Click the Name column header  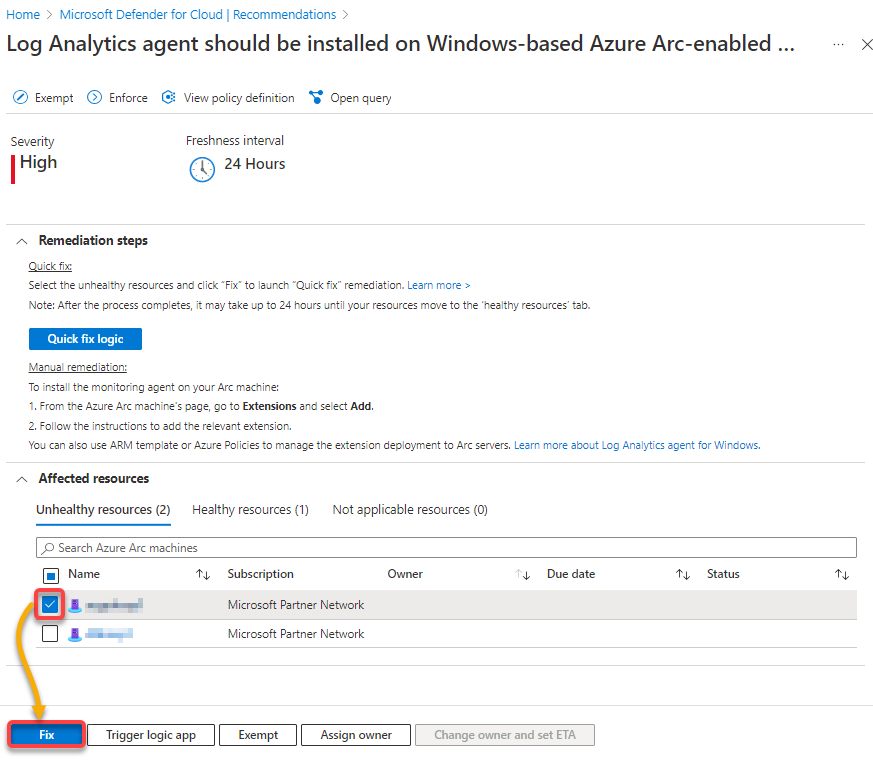tap(84, 574)
